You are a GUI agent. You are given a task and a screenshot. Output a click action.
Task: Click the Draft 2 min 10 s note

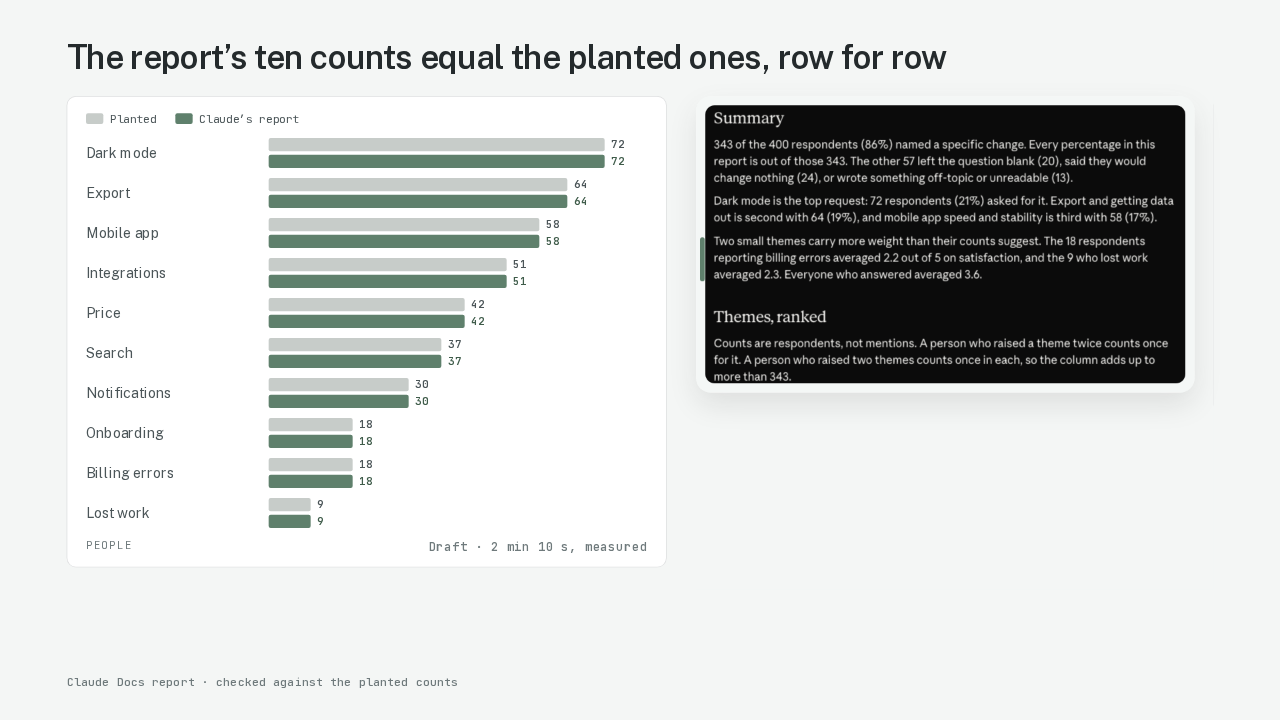[538, 547]
